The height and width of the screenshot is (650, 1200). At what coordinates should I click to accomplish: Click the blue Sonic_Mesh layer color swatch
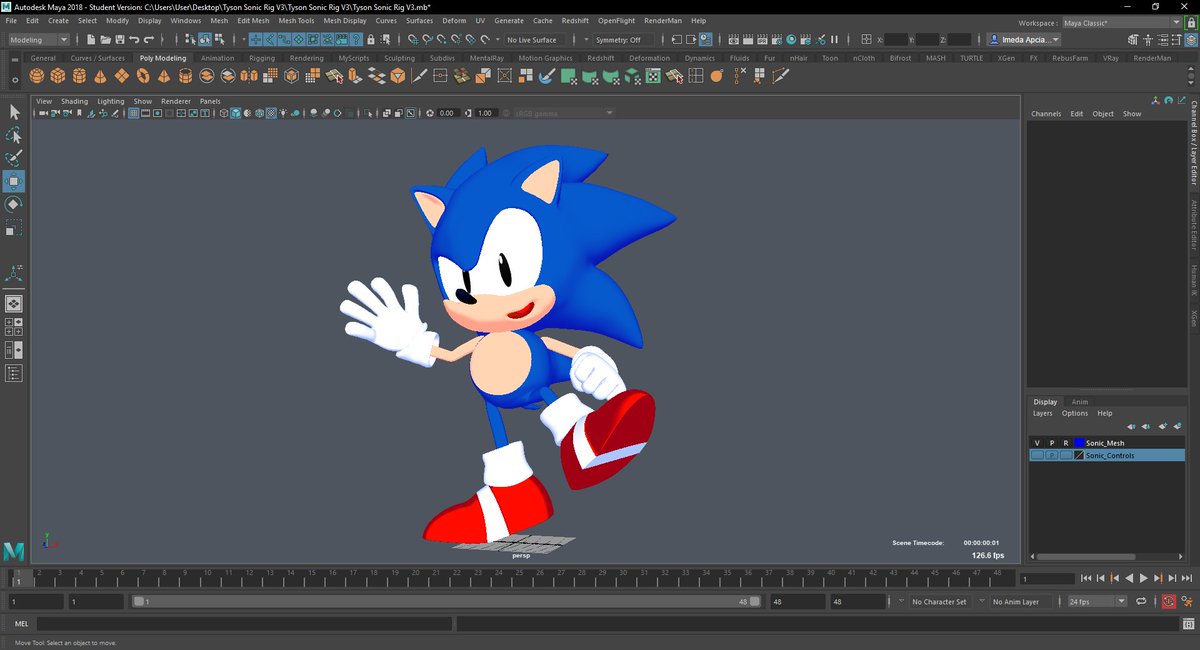pyautogui.click(x=1079, y=443)
